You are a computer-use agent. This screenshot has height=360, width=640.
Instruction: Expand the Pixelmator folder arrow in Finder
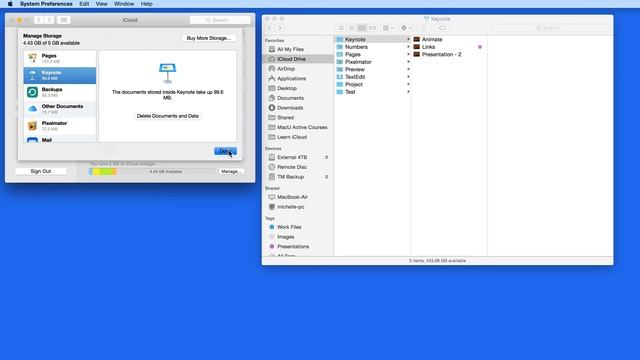(408, 62)
